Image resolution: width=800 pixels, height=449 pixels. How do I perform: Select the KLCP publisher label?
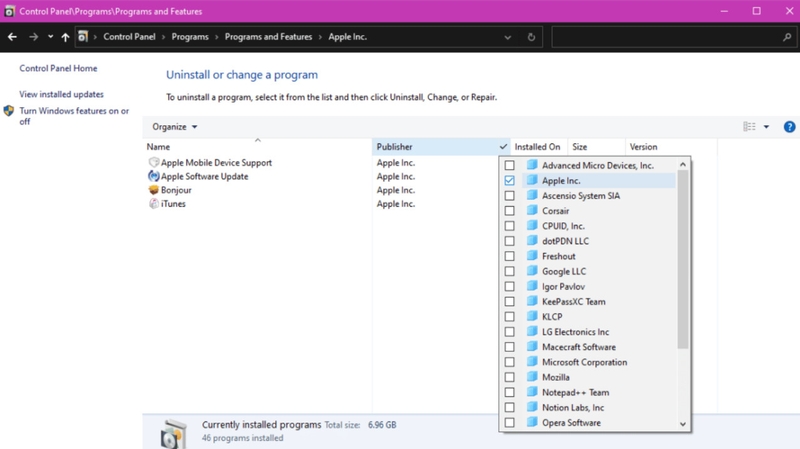(x=552, y=316)
